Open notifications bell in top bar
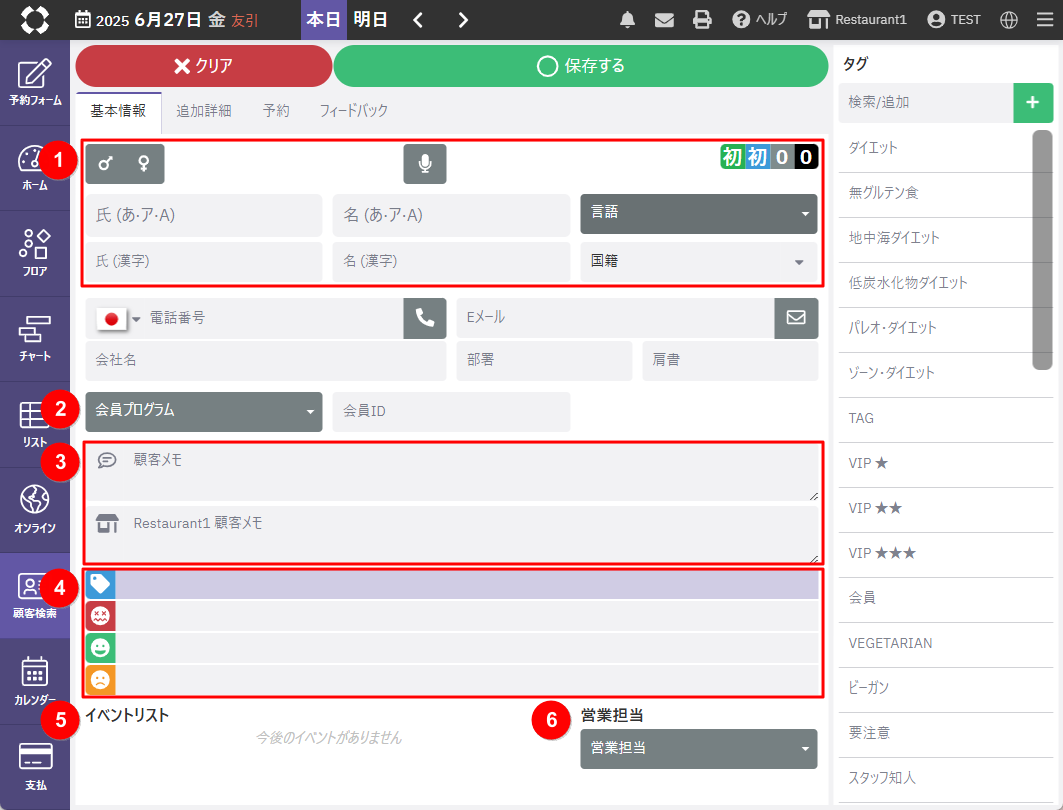The width and height of the screenshot is (1063, 810). [628, 19]
